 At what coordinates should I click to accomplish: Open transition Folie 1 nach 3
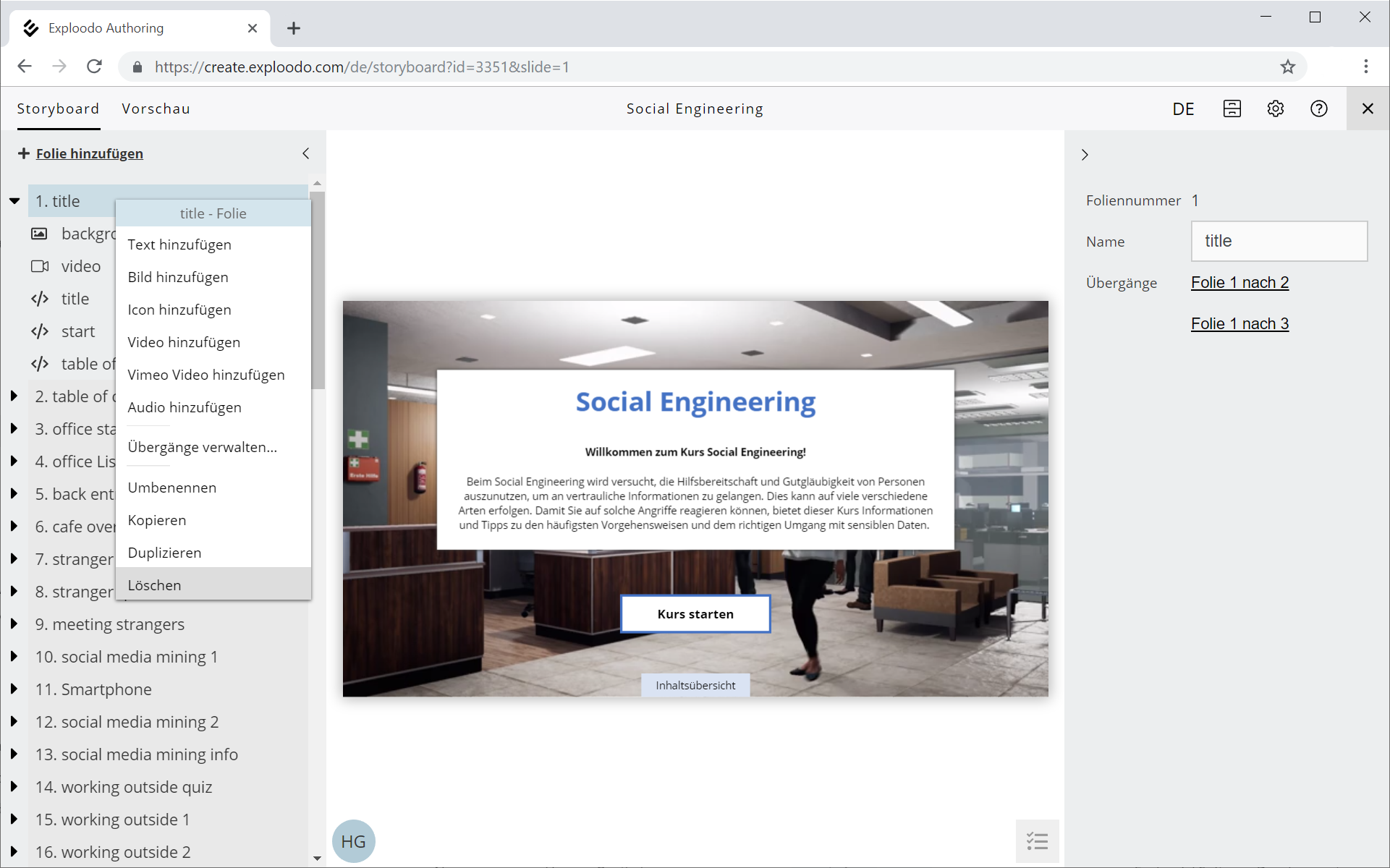click(x=1239, y=324)
